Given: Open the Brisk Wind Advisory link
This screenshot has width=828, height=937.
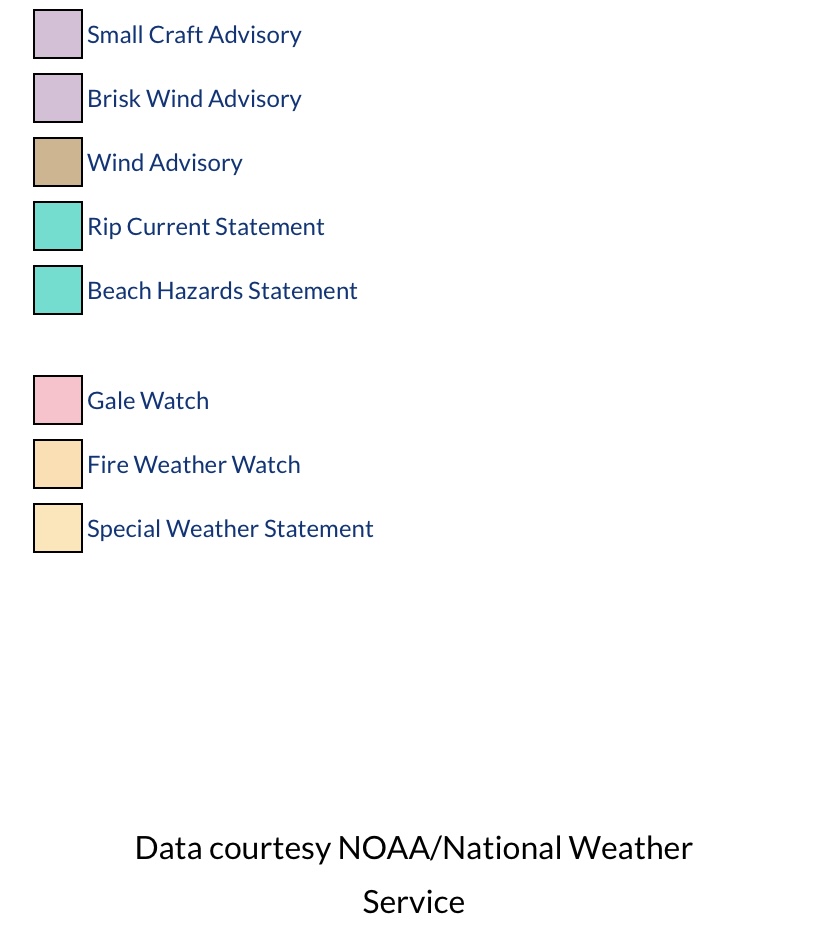Looking at the screenshot, I should point(194,99).
